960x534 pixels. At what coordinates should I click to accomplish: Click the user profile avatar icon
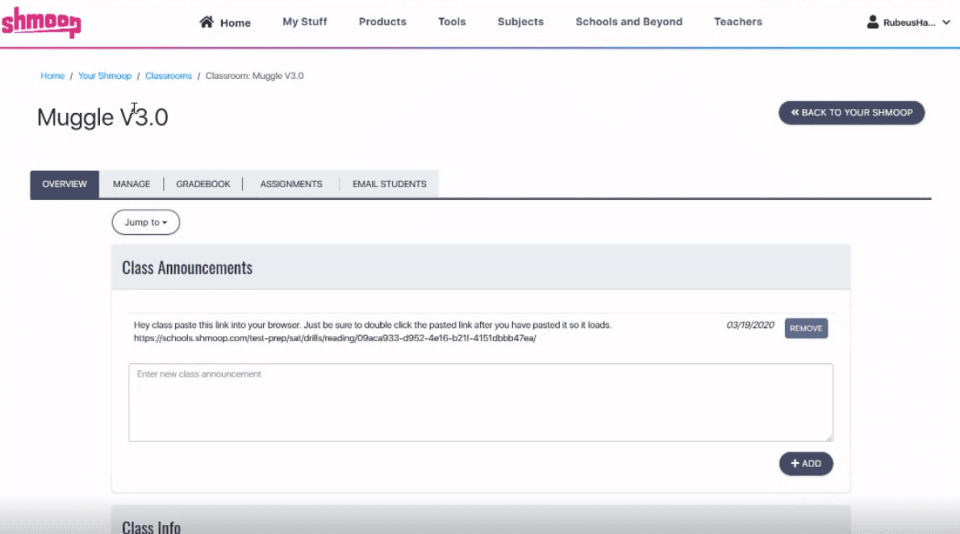[x=872, y=22]
